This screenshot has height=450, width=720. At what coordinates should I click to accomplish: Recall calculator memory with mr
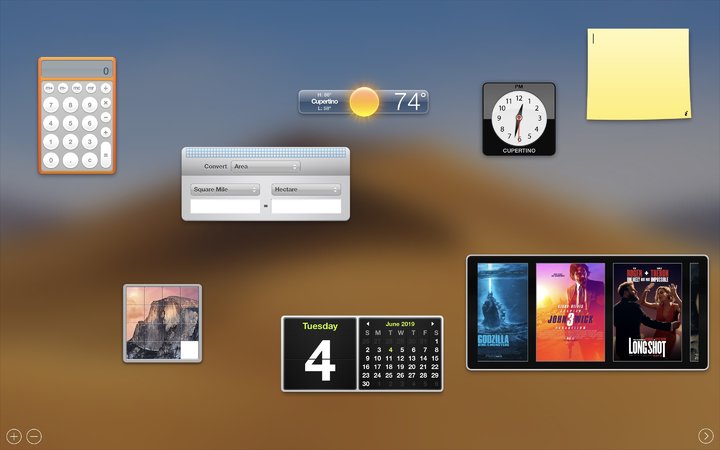coord(91,88)
